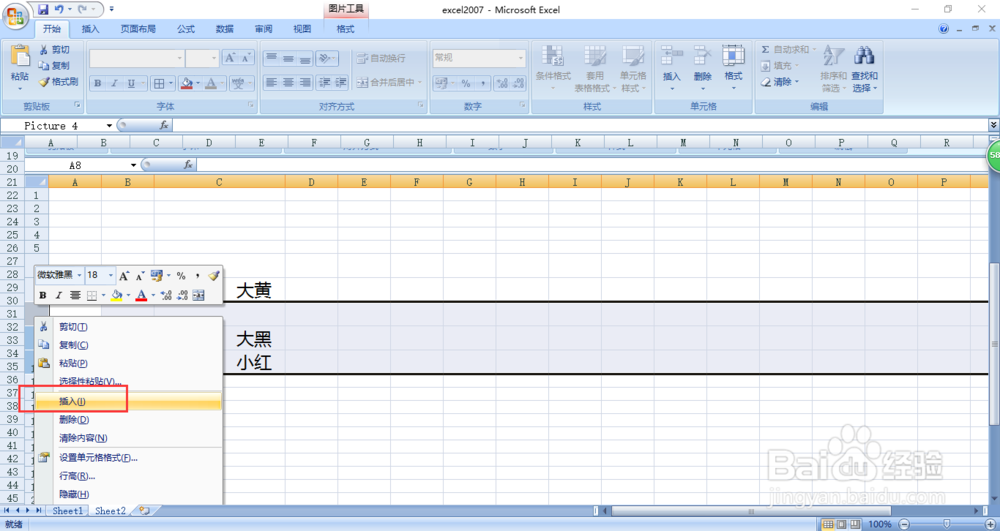
Task: Toggle 自动换行 wrap text in the ribbon
Action: coord(381,58)
